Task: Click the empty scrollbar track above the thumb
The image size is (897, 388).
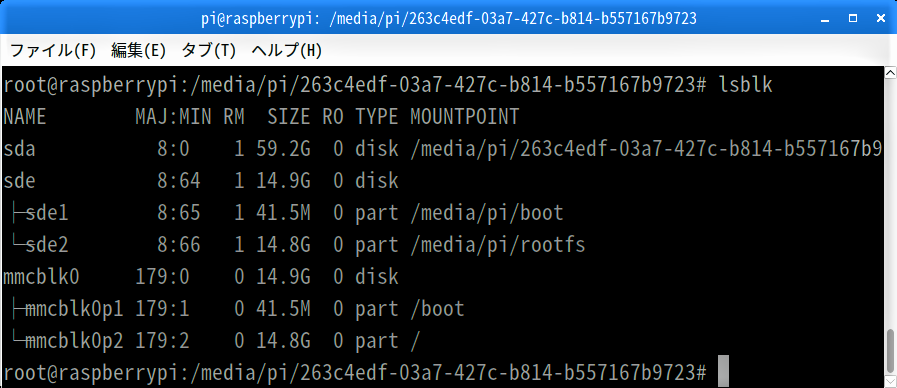Action: (891, 203)
